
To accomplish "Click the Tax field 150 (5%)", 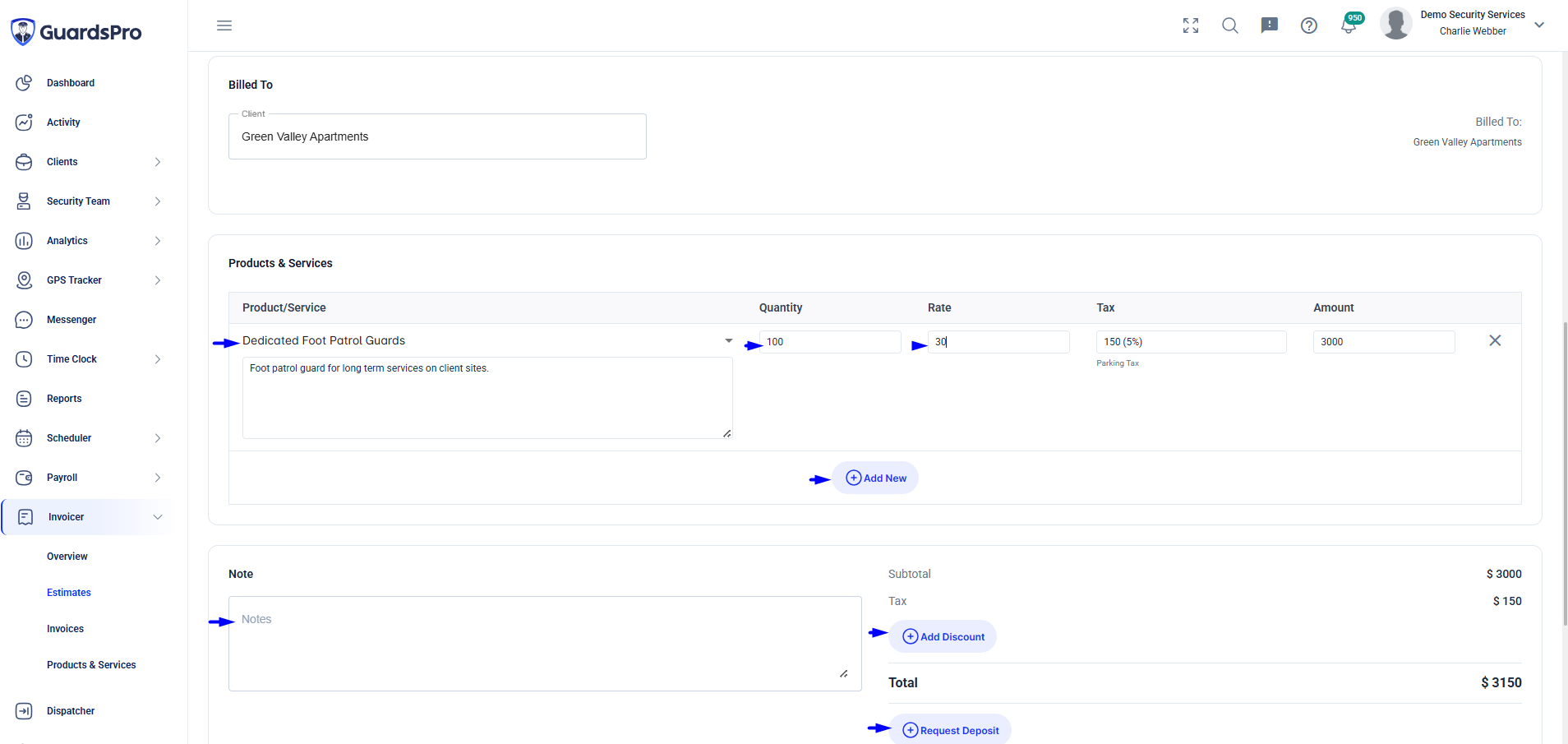I will tap(1191, 342).
